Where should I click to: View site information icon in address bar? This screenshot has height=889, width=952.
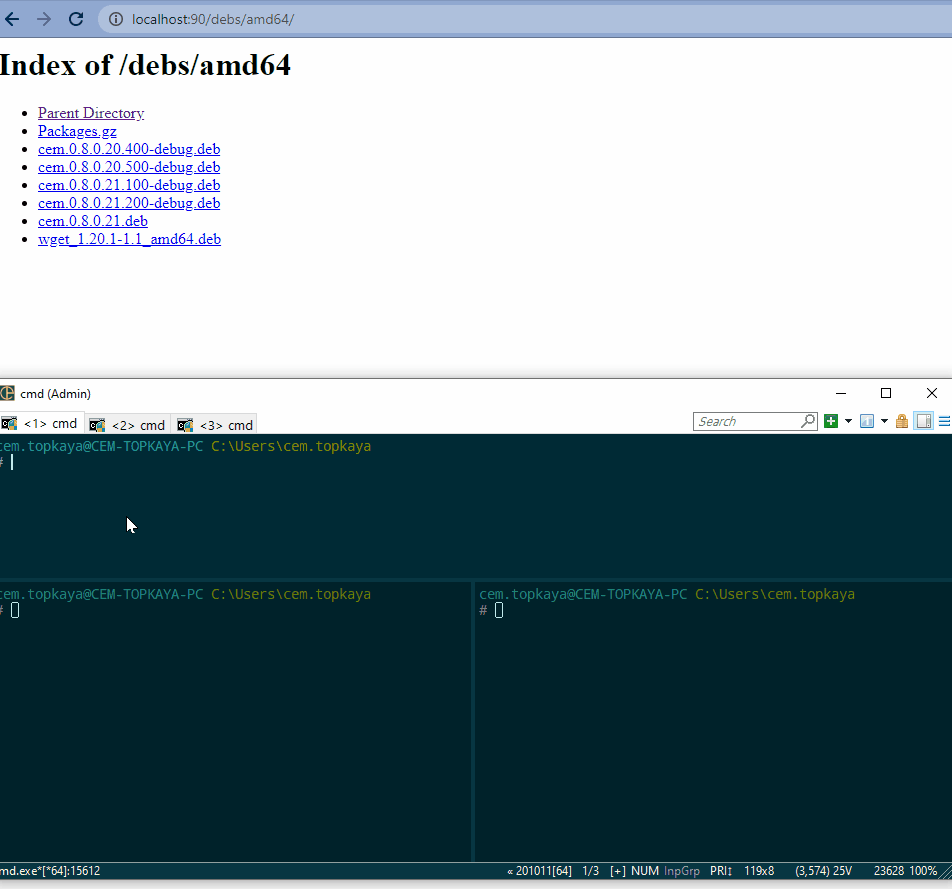pos(115,19)
